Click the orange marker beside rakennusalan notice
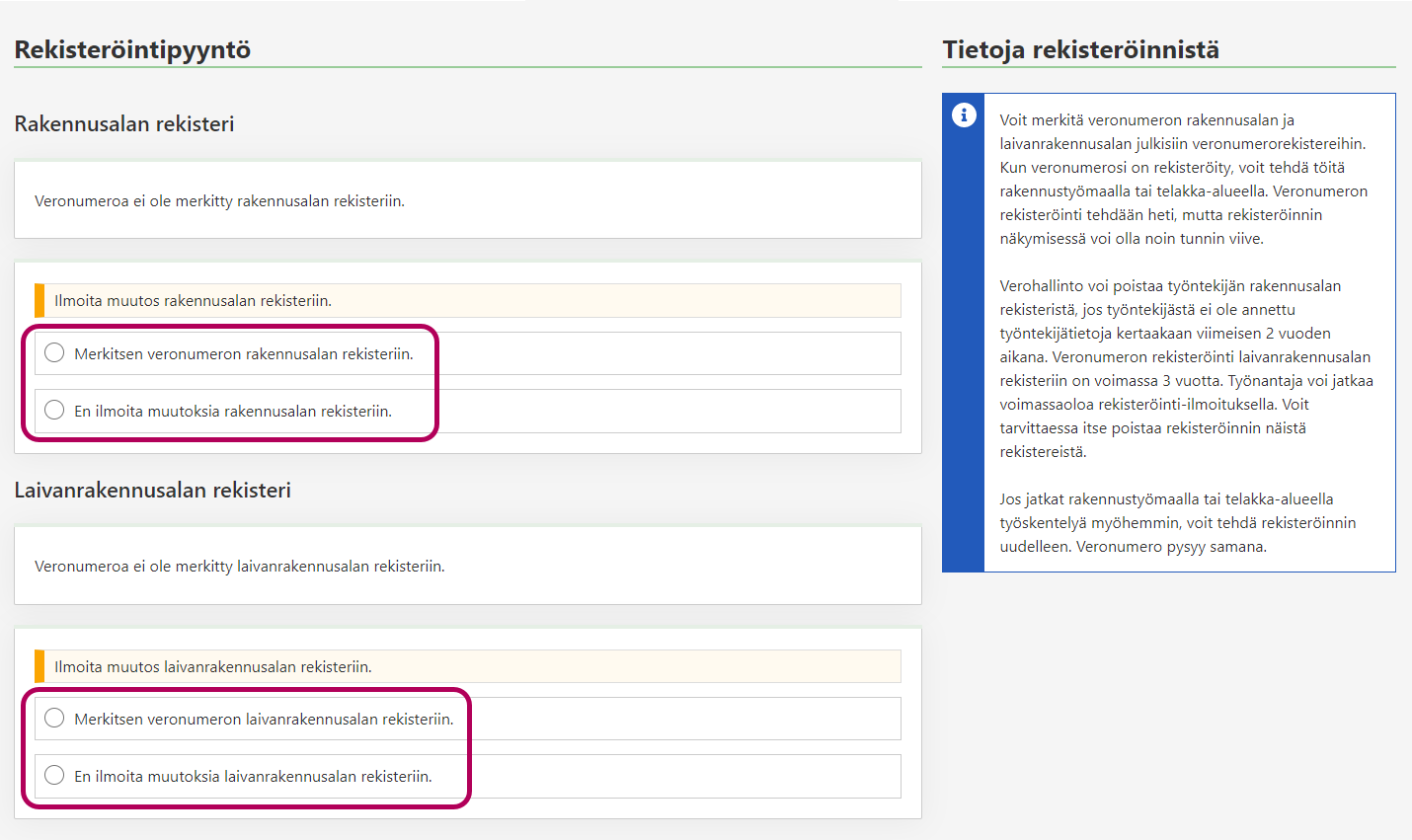This screenshot has height=840, width=1412. tap(39, 301)
